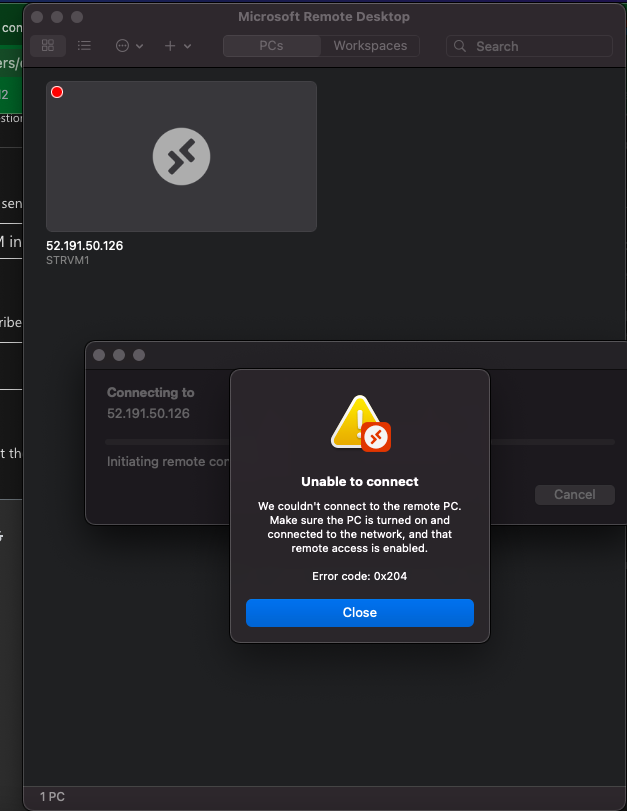Click the Error code: 0x204 text

pos(360,576)
